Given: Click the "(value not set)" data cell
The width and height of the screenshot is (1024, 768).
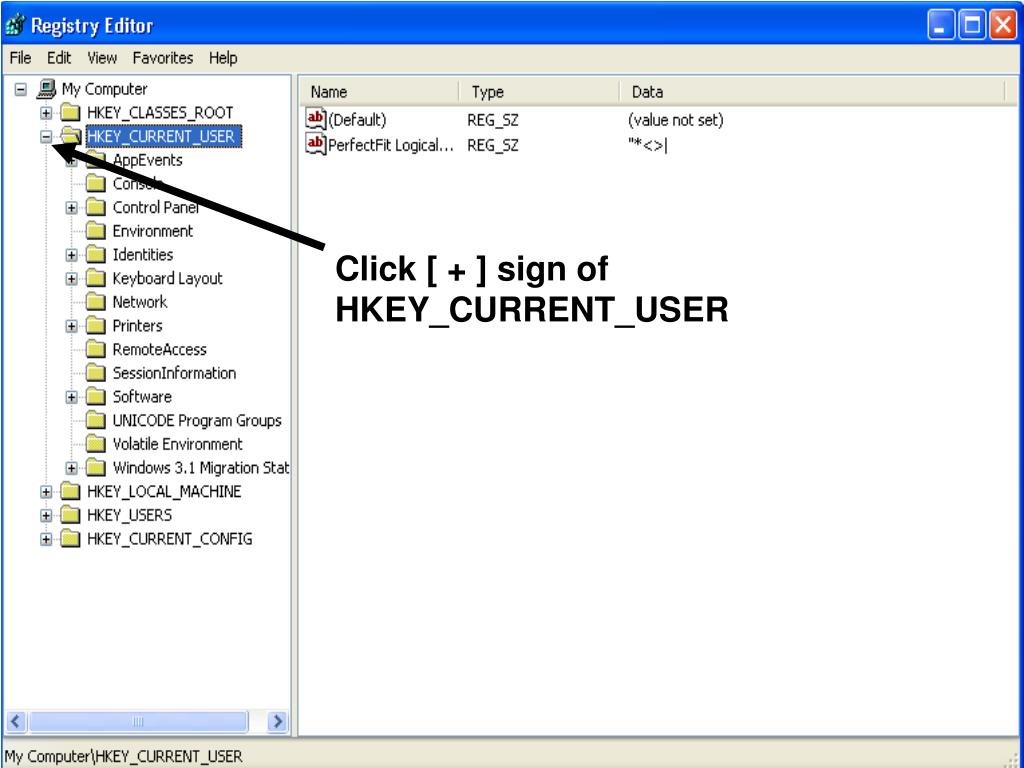Looking at the screenshot, I should (675, 120).
